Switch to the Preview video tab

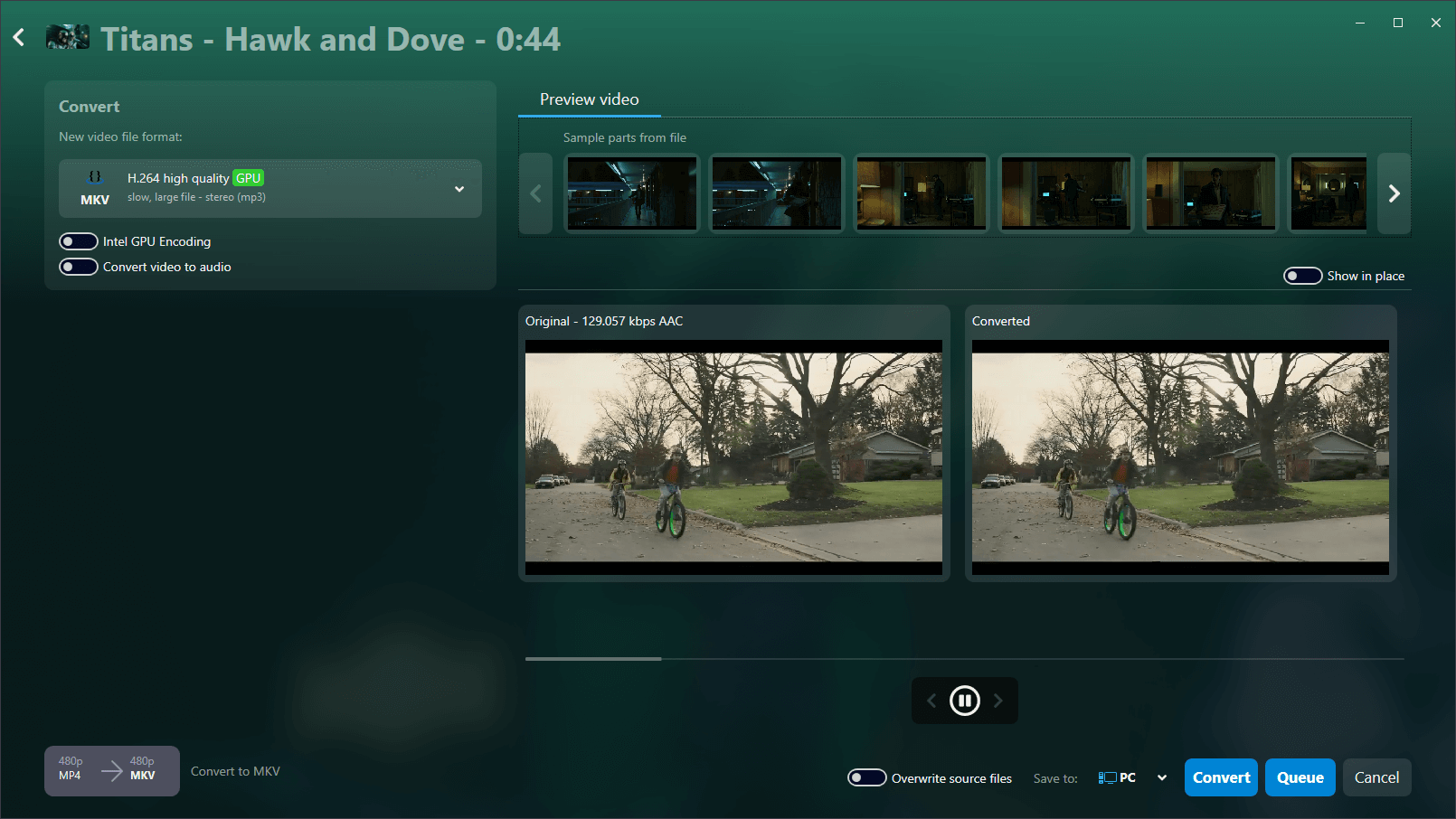coord(589,99)
